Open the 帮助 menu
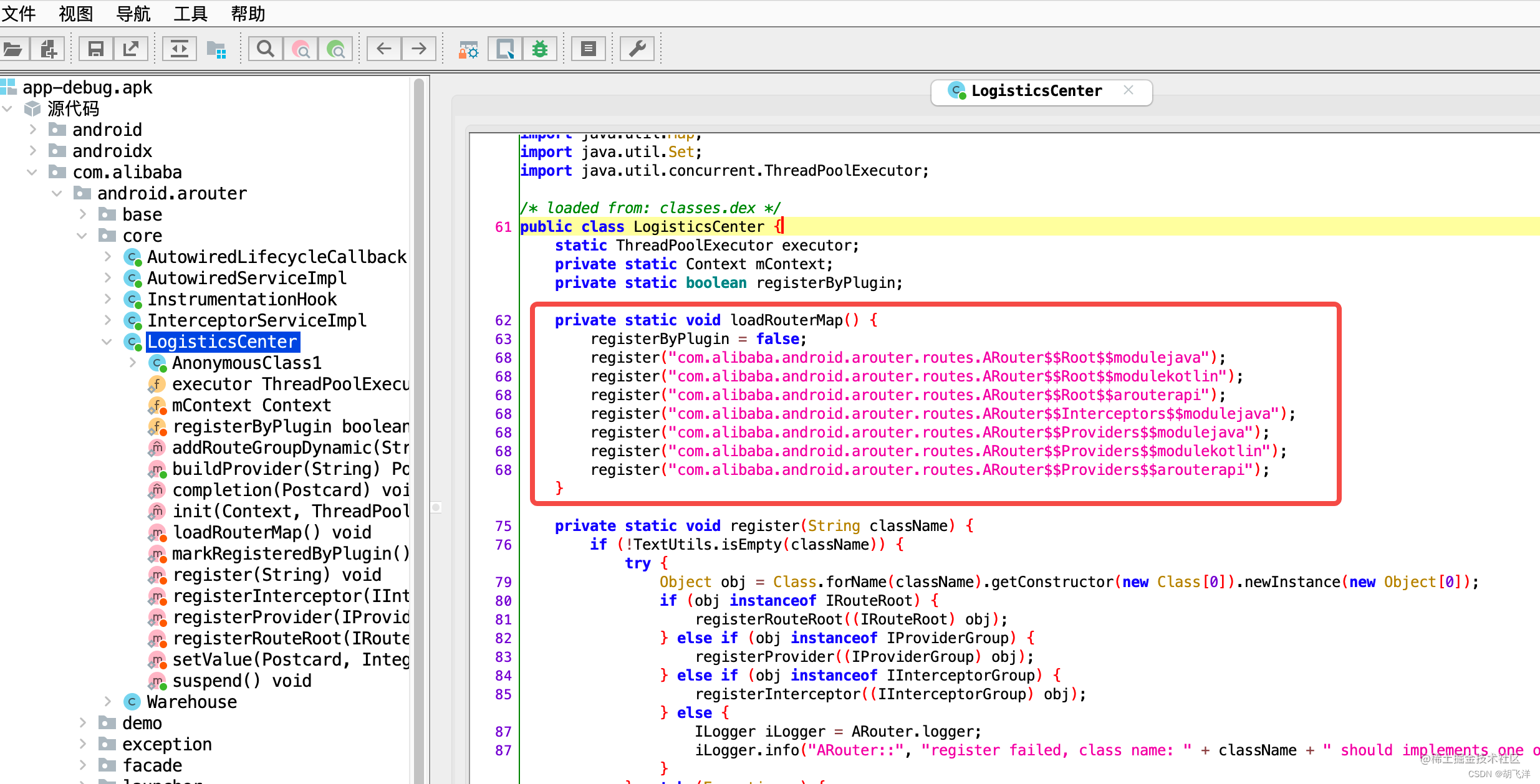Screen dimensions: 1540x784 pyautogui.click(x=248, y=13)
